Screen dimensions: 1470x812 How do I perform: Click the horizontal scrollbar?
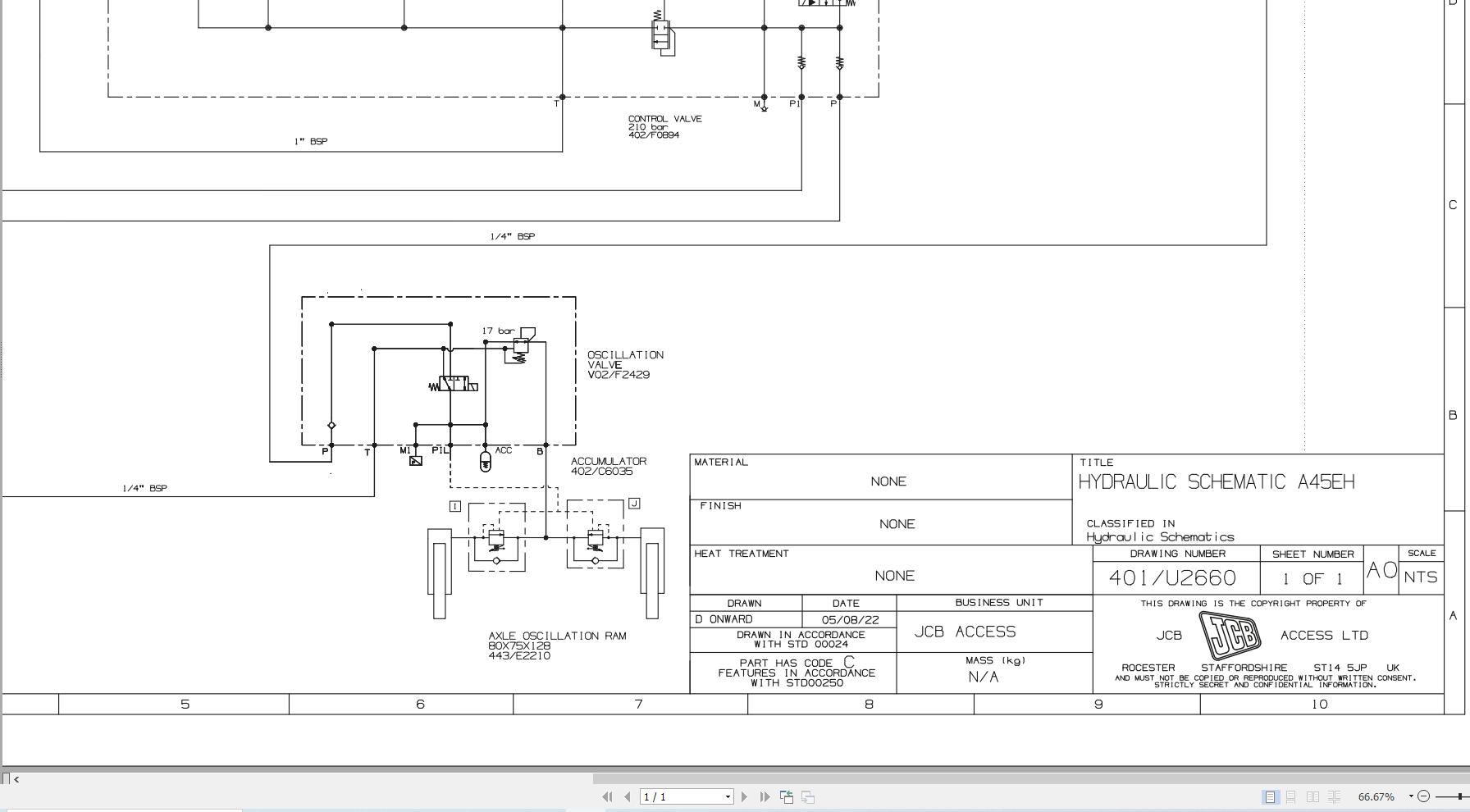(x=1029, y=778)
